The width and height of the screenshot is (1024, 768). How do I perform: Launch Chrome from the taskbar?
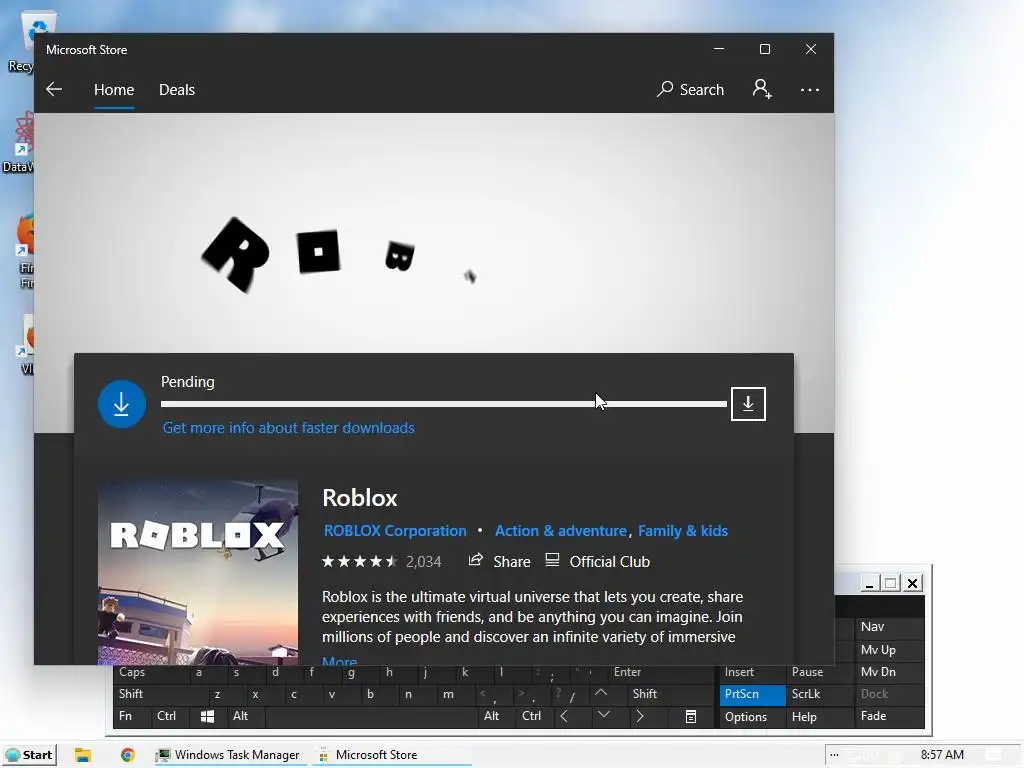pos(128,755)
